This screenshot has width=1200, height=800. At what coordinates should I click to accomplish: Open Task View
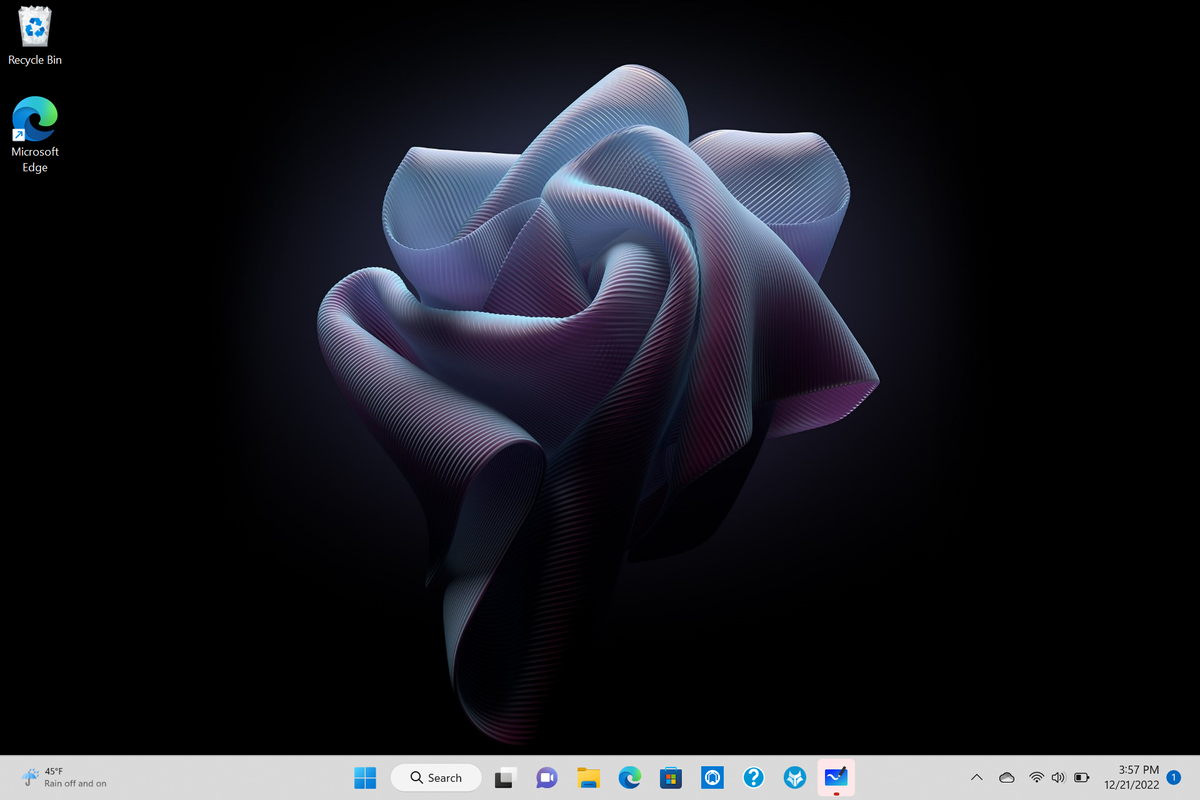click(503, 777)
